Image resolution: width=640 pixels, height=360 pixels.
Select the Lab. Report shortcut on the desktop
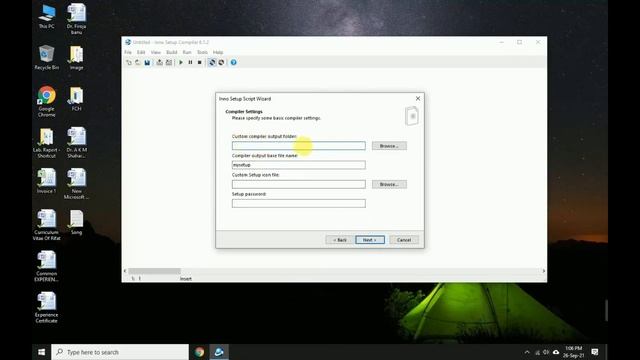pyautogui.click(x=47, y=143)
